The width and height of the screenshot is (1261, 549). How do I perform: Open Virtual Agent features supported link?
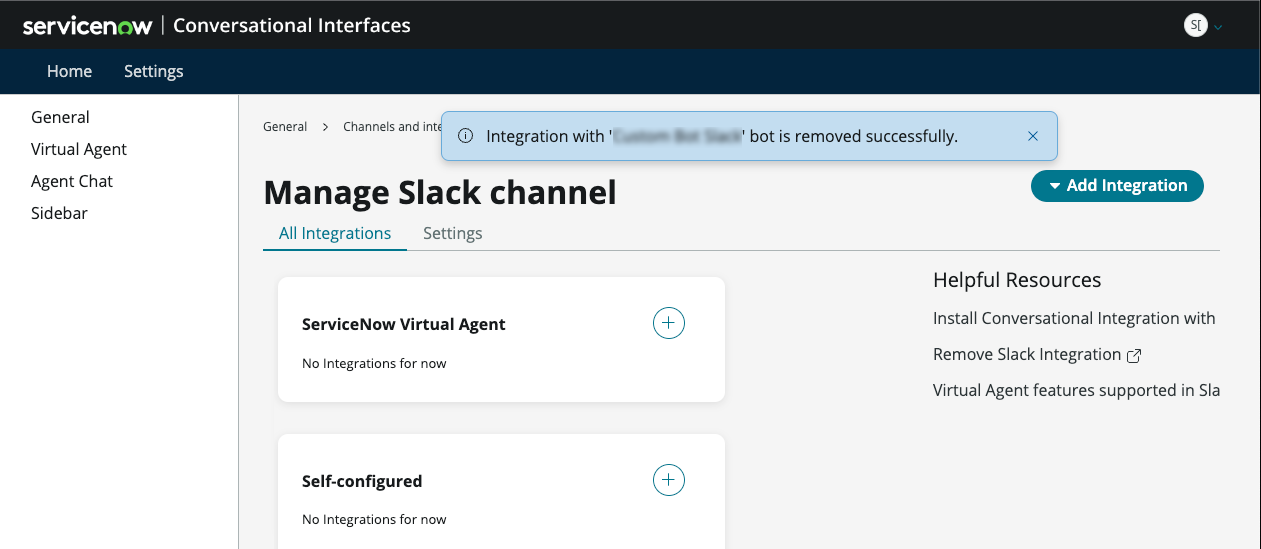coord(1076,390)
